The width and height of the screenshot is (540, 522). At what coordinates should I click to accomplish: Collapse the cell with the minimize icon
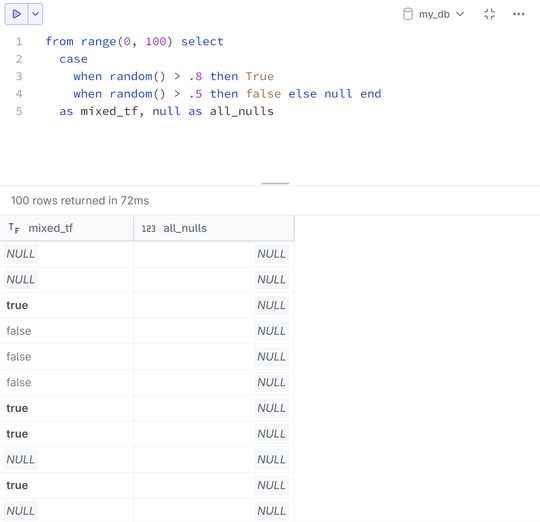click(489, 14)
